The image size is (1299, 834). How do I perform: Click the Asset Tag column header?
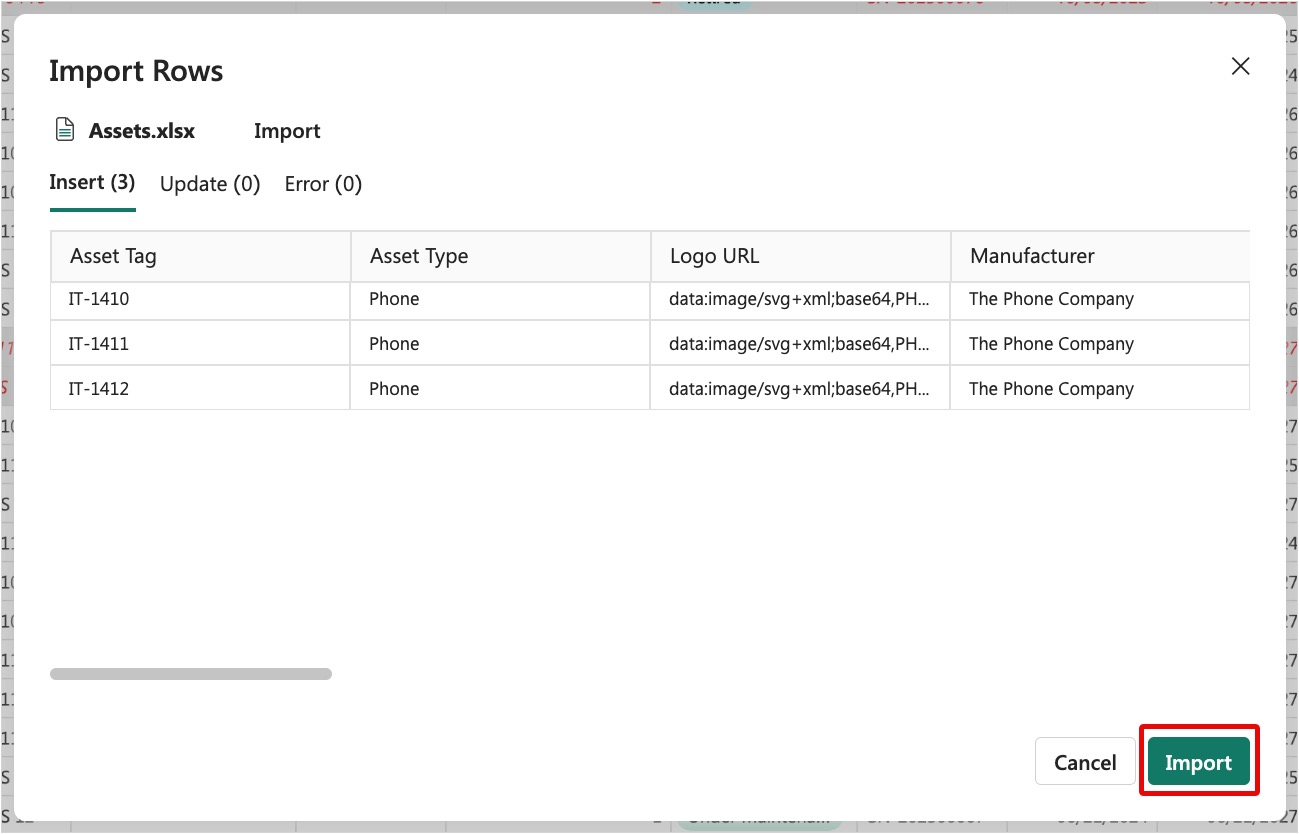tap(200, 256)
